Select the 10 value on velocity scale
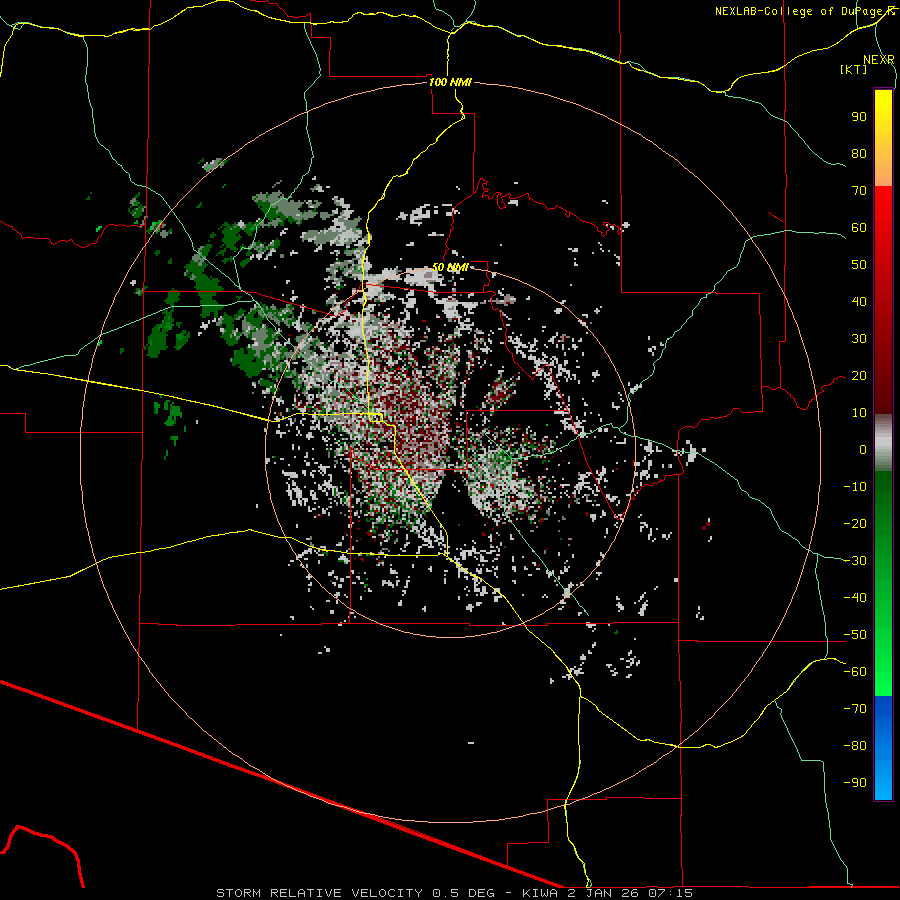This screenshot has height=900, width=900. coord(859,413)
